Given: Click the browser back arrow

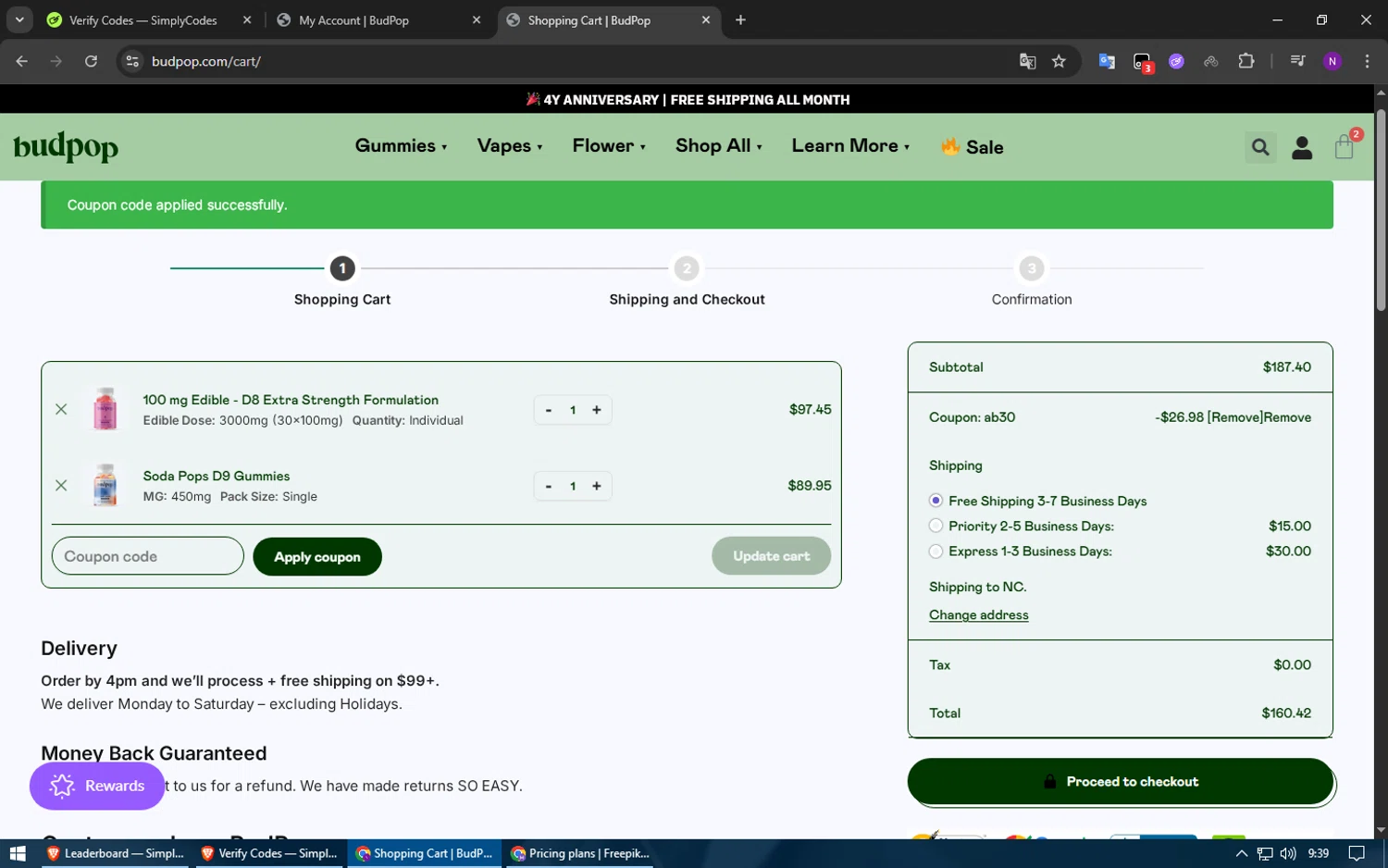Looking at the screenshot, I should pos(22,61).
